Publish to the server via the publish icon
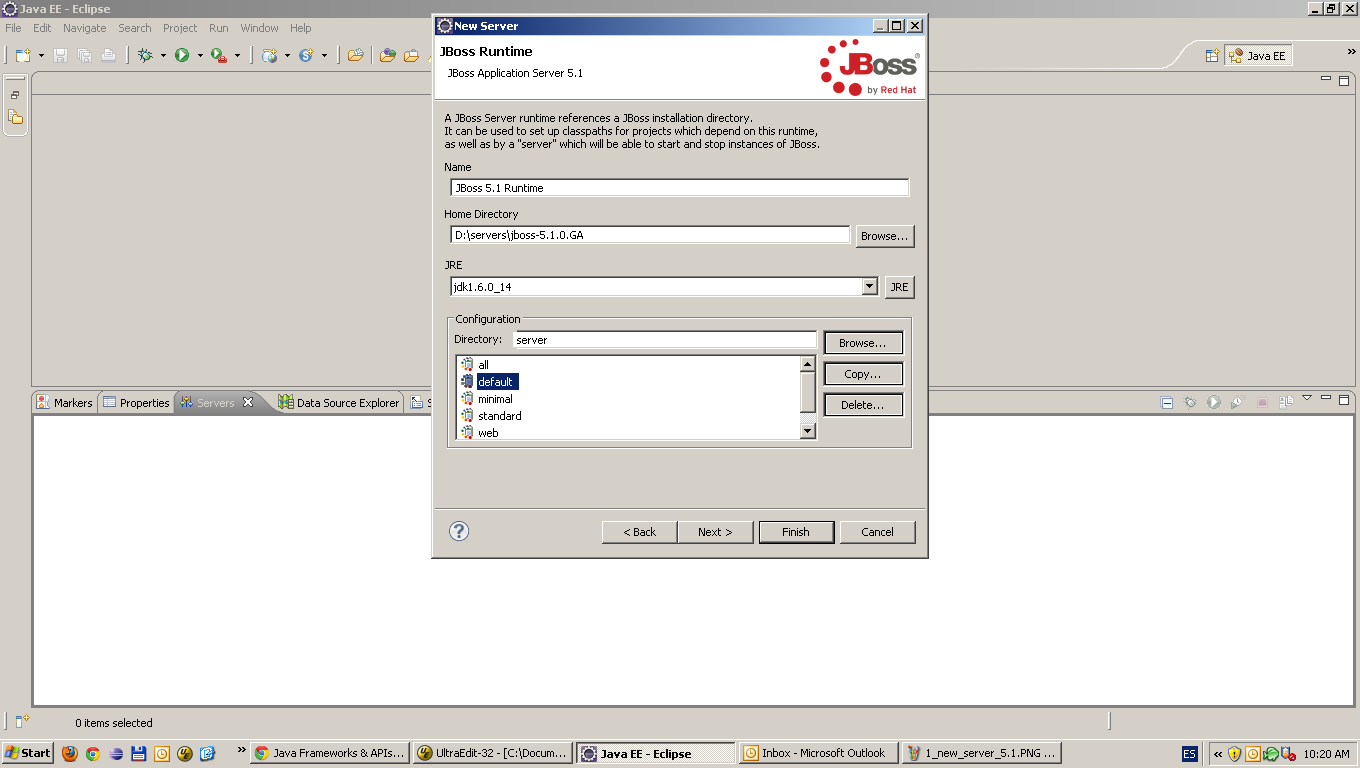 coord(1287,402)
